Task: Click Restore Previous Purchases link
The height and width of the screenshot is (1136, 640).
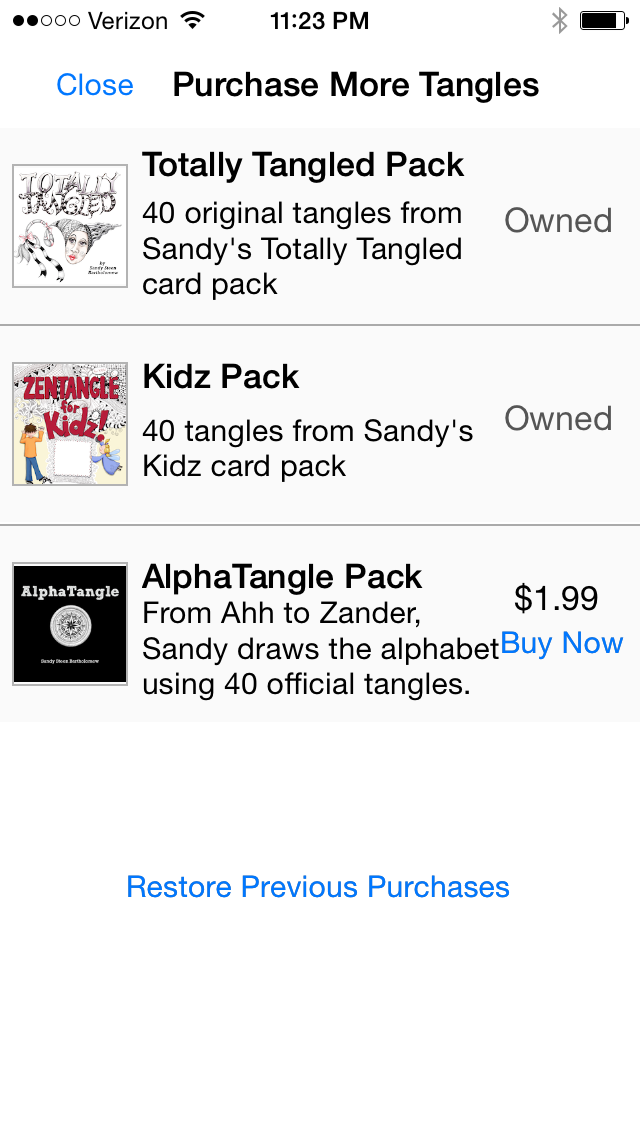Action: point(318,887)
